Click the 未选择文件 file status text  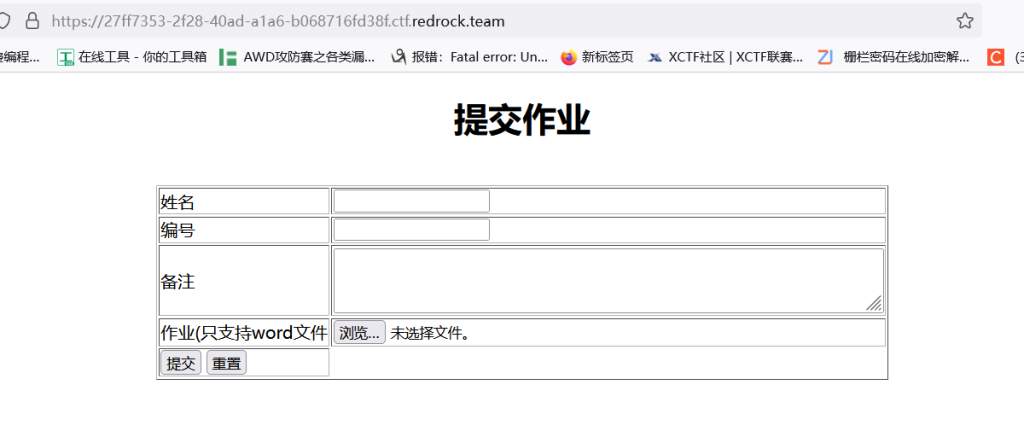click(430, 333)
